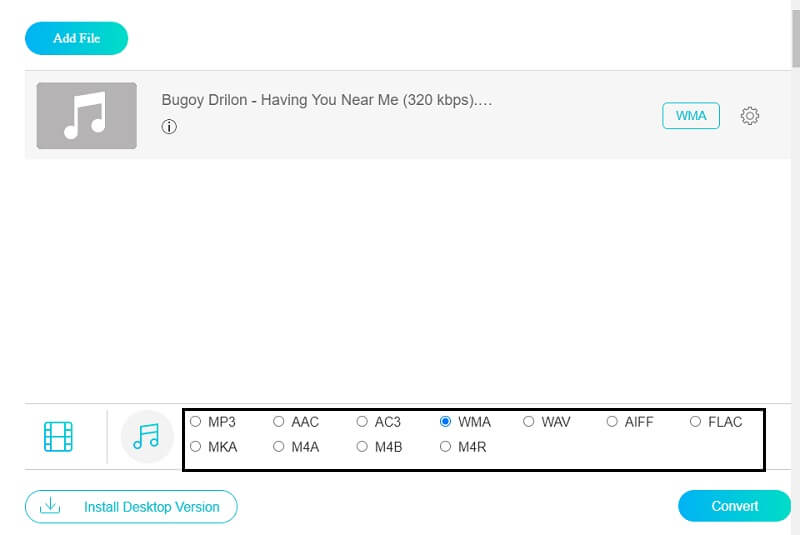Select the AIFF format radio button
Screen dimensions: 800x535
pos(612,422)
